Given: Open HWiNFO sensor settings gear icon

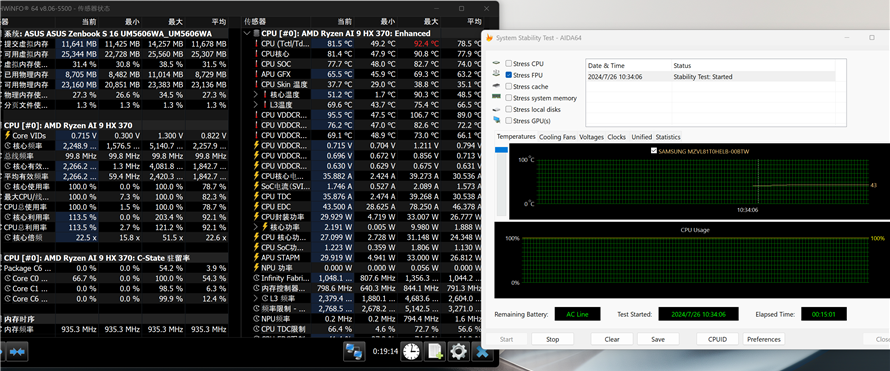Looking at the screenshot, I should coord(458,352).
